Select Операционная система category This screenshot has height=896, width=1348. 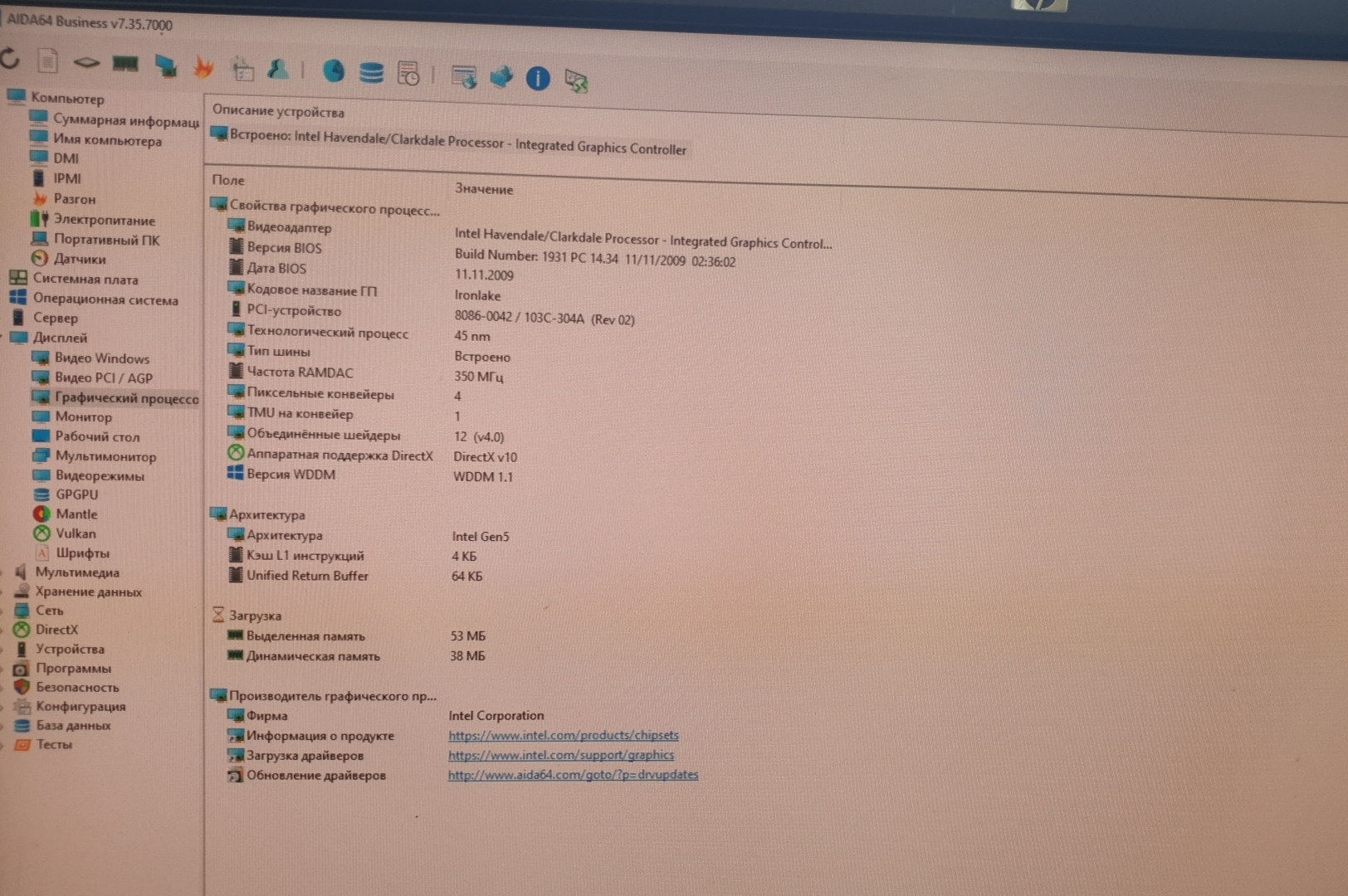point(94,299)
